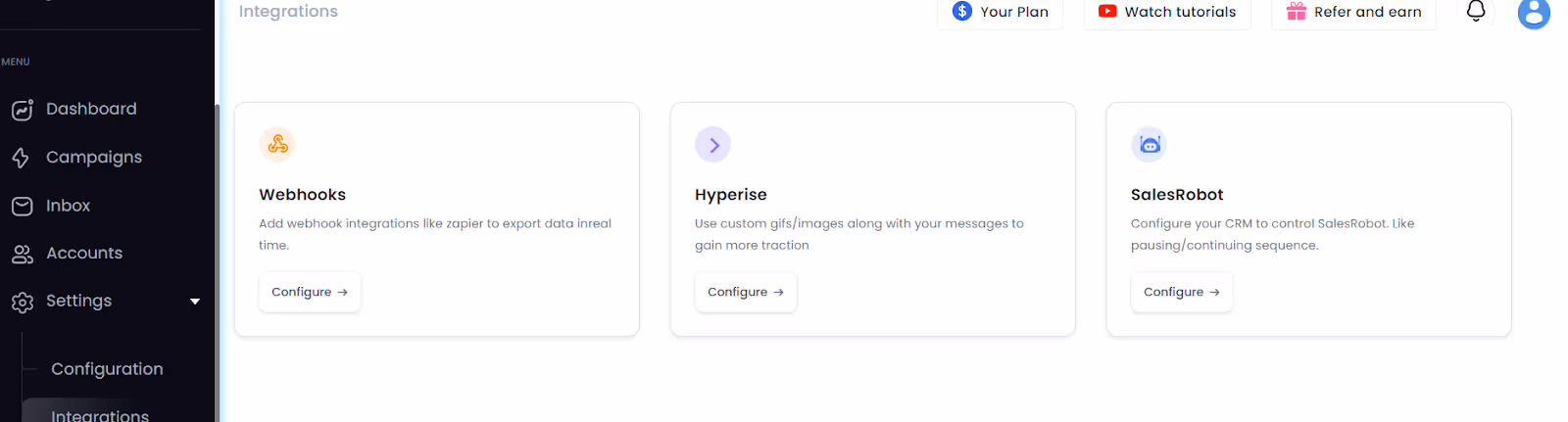The height and width of the screenshot is (422, 1568).
Task: Click the Dashboard chart icon
Action: click(x=23, y=110)
